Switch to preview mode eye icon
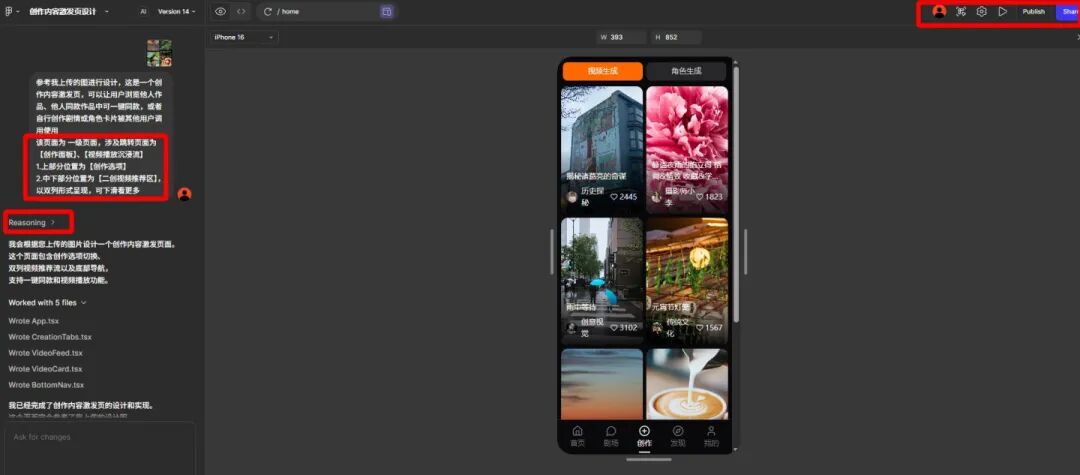The height and width of the screenshot is (475, 1080). (x=220, y=12)
